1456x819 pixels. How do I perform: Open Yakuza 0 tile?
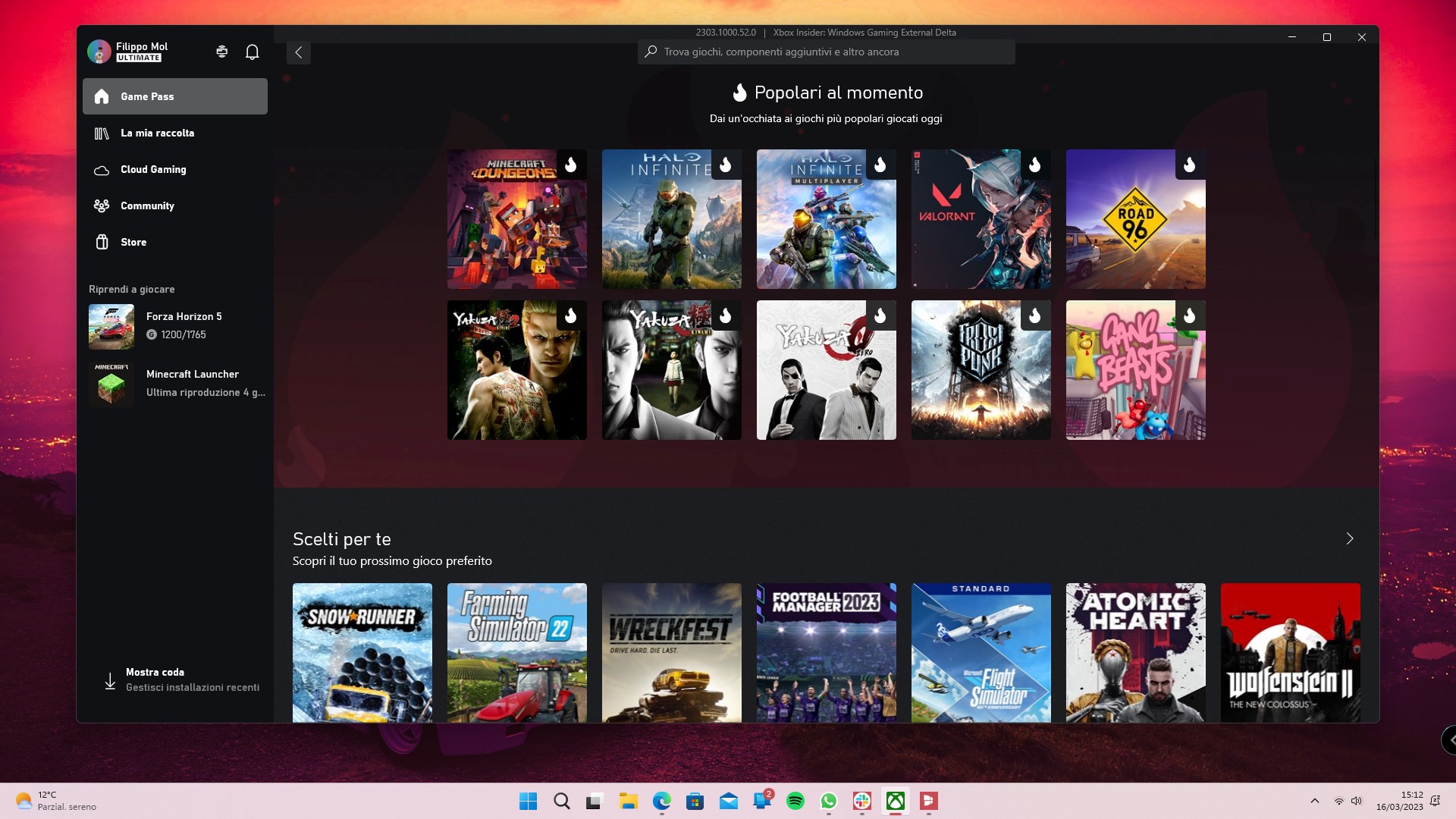(826, 370)
